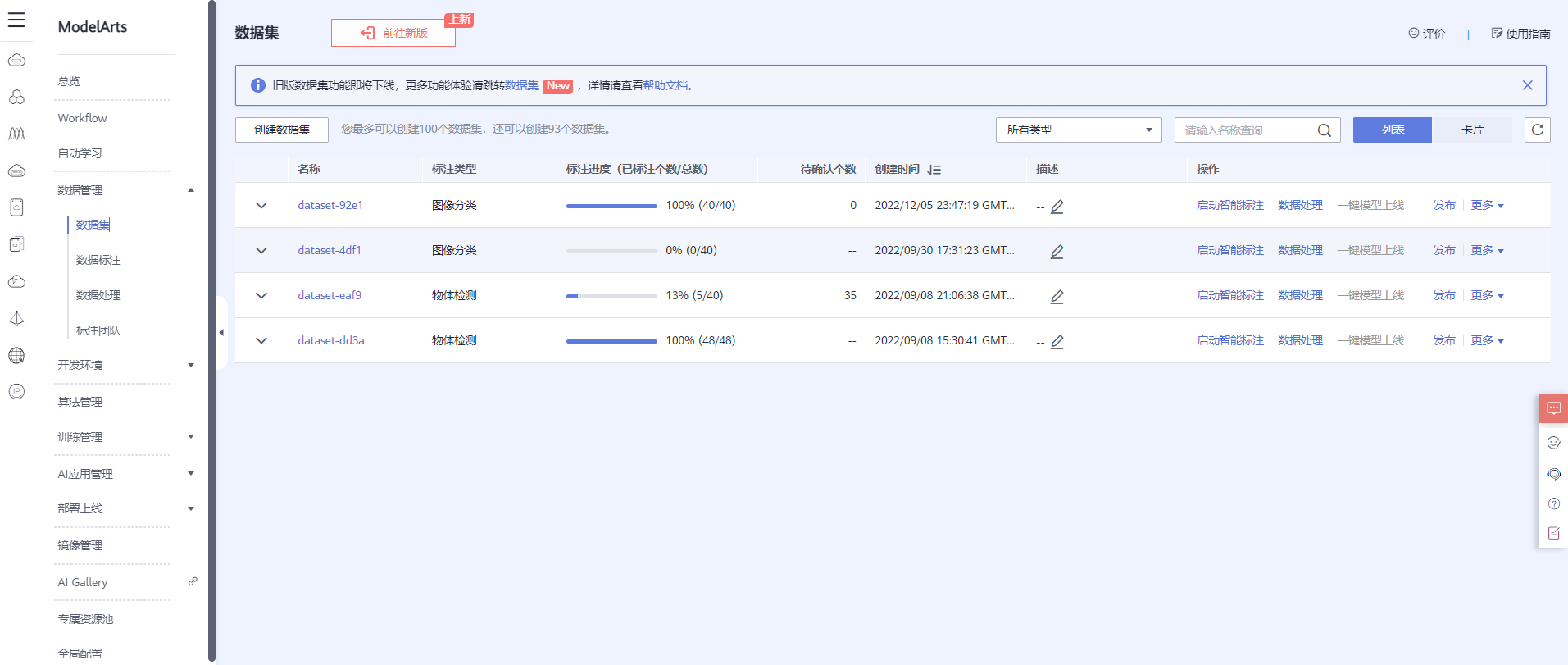Edit description pencil for dataset-dd3a
This screenshot has width=1568, height=665.
coord(1057,342)
